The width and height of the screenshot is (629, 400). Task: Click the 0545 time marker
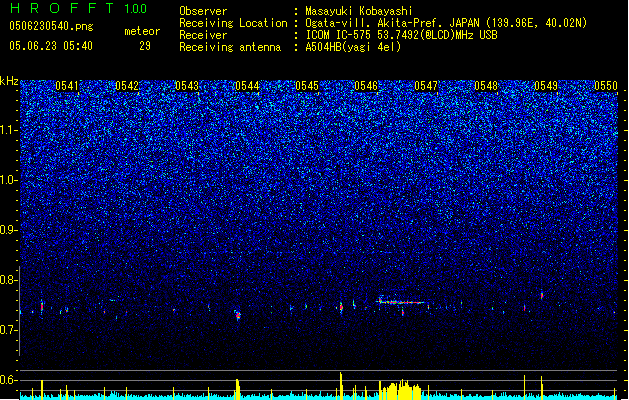click(307, 86)
